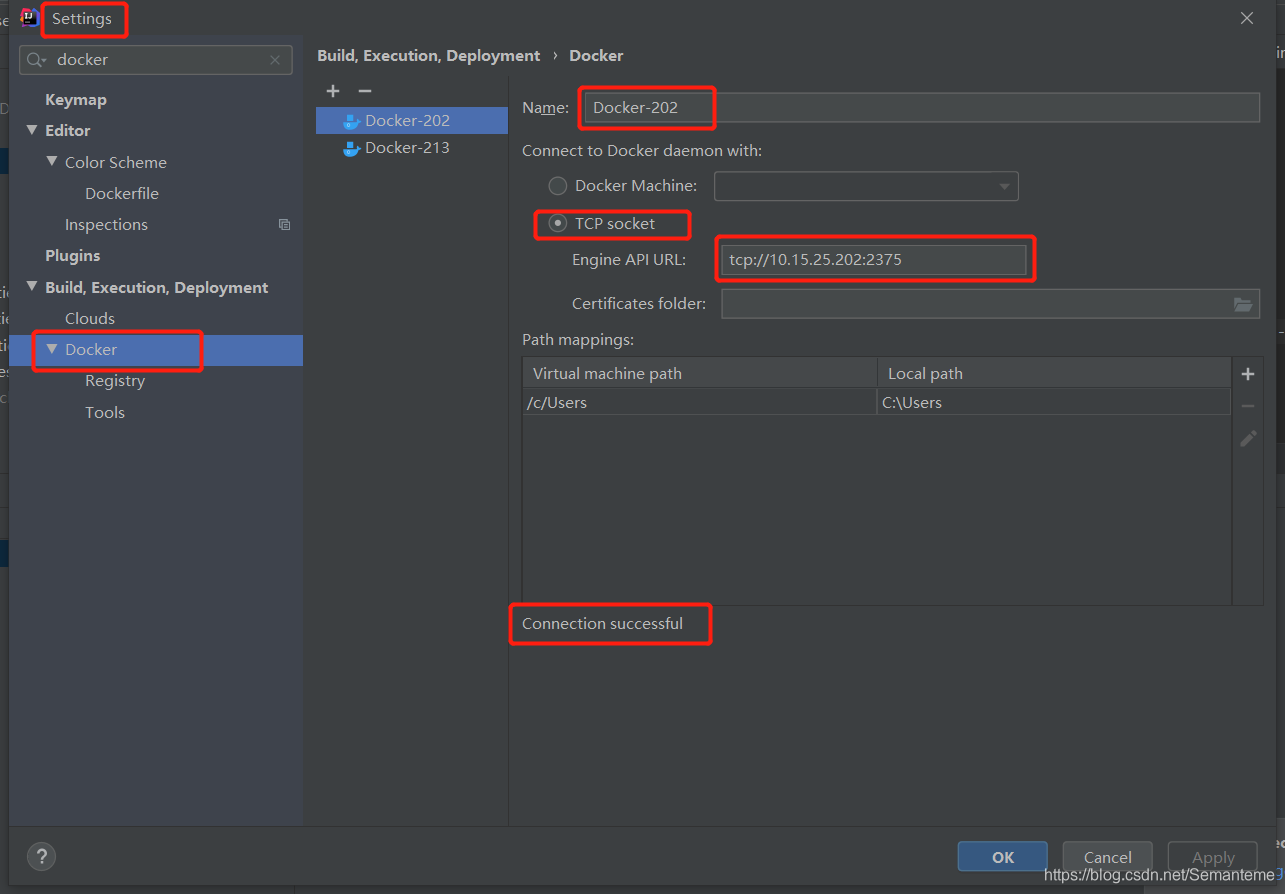Image resolution: width=1285 pixels, height=894 pixels.
Task: Add a new path mapping
Action: (x=1248, y=374)
